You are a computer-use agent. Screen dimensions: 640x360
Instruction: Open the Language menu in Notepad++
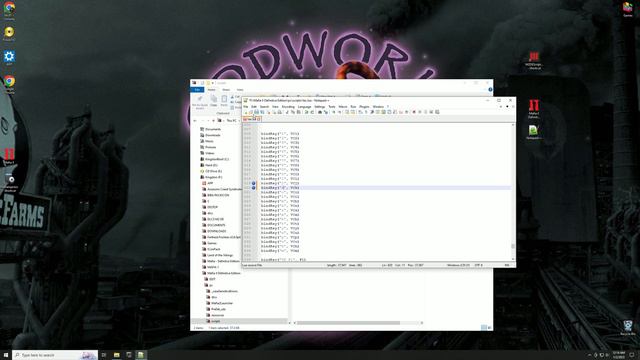[304, 107]
